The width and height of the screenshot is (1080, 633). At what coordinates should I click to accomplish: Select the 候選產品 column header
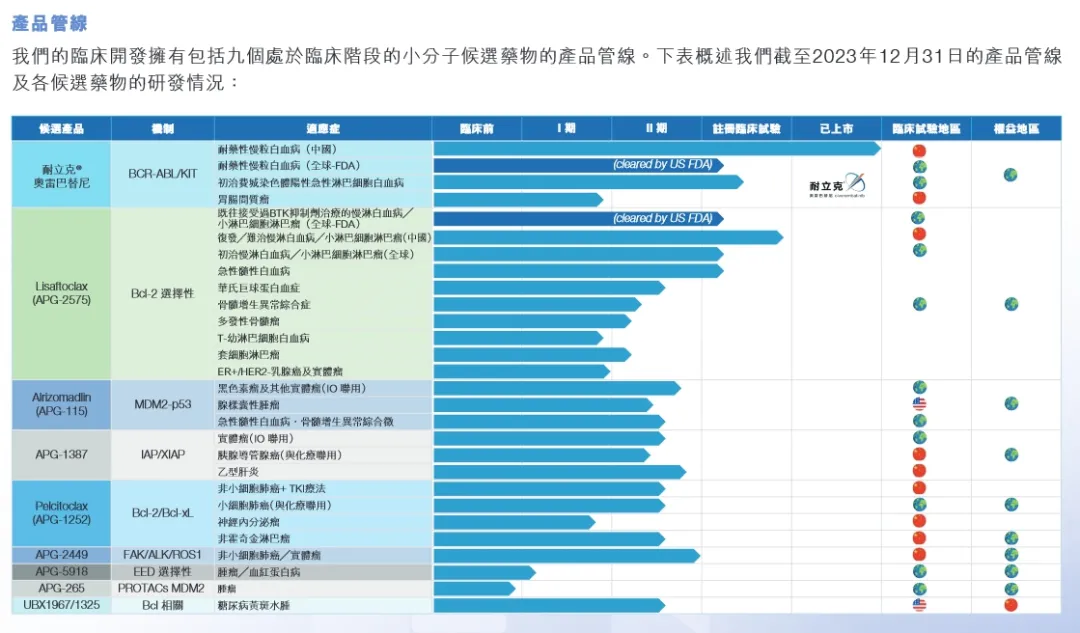point(61,129)
